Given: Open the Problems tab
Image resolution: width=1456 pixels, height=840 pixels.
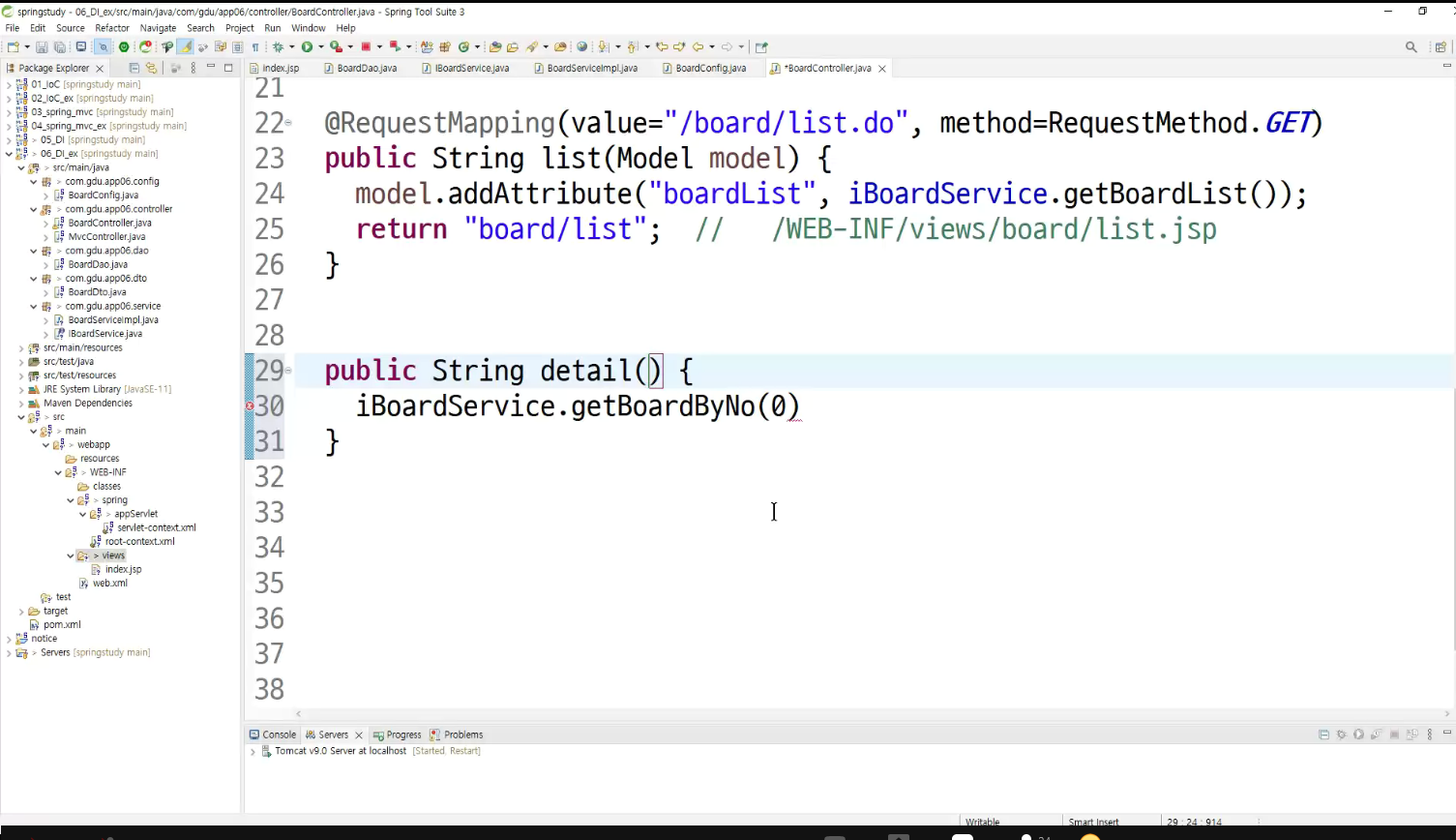Looking at the screenshot, I should 456,735.
